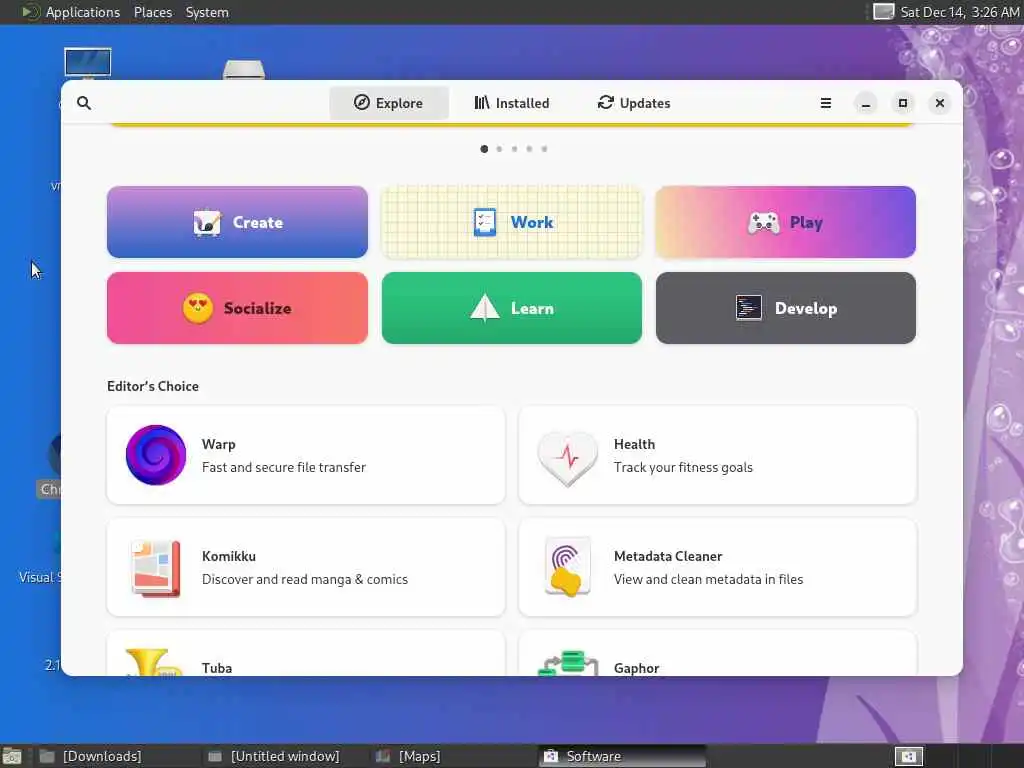The height and width of the screenshot is (768, 1024).
Task: Minimize the Software window
Action: [x=866, y=103]
